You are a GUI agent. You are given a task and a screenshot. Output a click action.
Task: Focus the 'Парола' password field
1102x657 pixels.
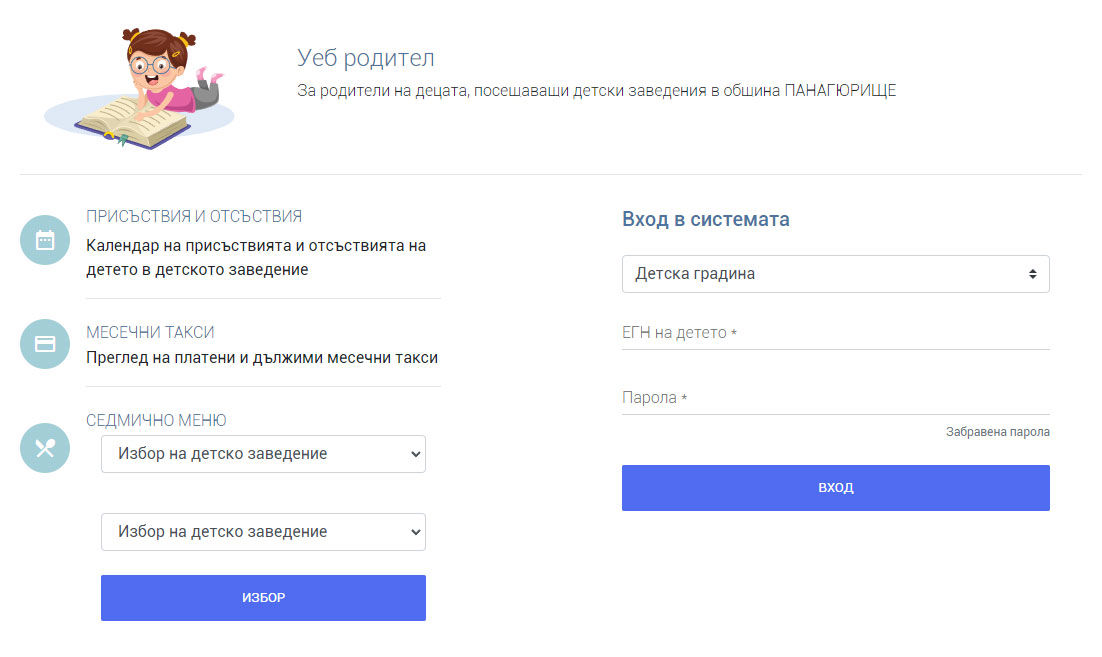click(835, 398)
